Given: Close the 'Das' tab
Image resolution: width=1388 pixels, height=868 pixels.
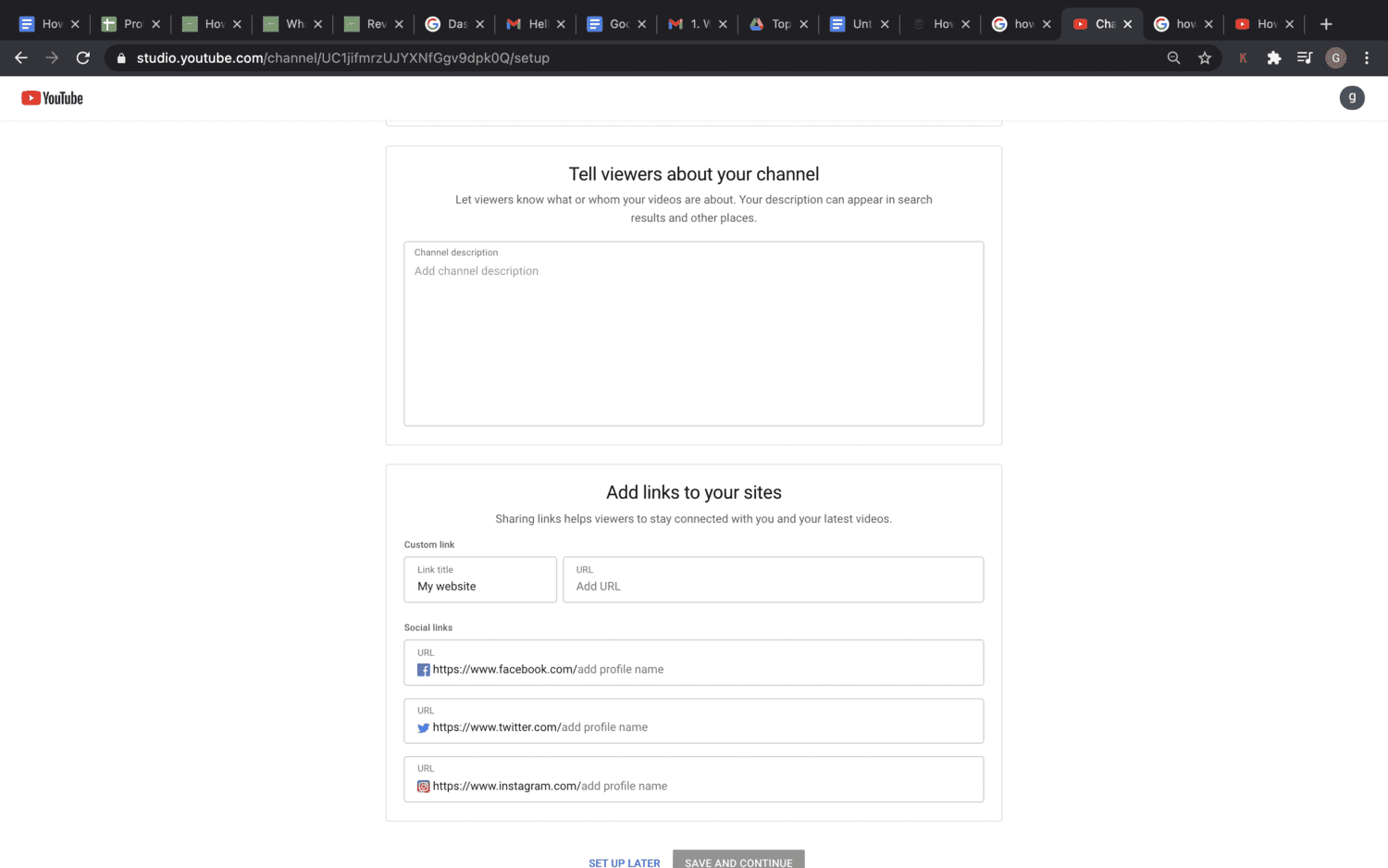Looking at the screenshot, I should click(x=479, y=24).
